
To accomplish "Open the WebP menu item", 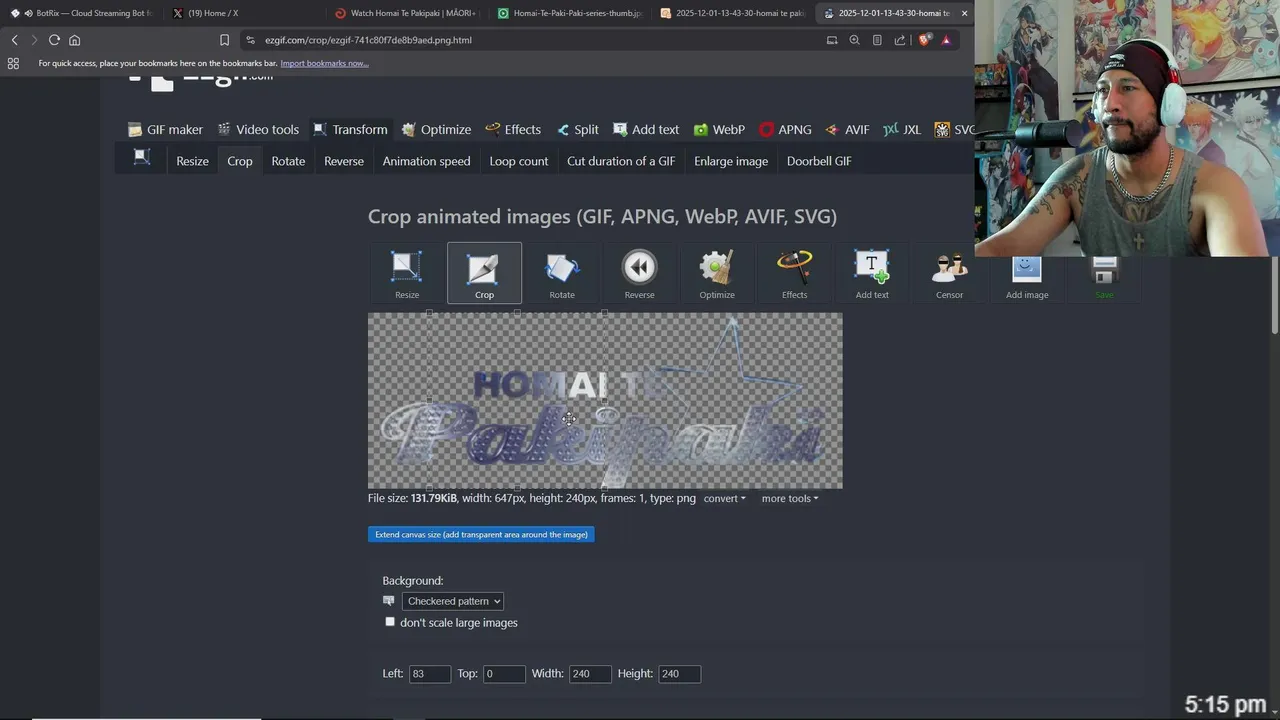I will click(x=719, y=129).
